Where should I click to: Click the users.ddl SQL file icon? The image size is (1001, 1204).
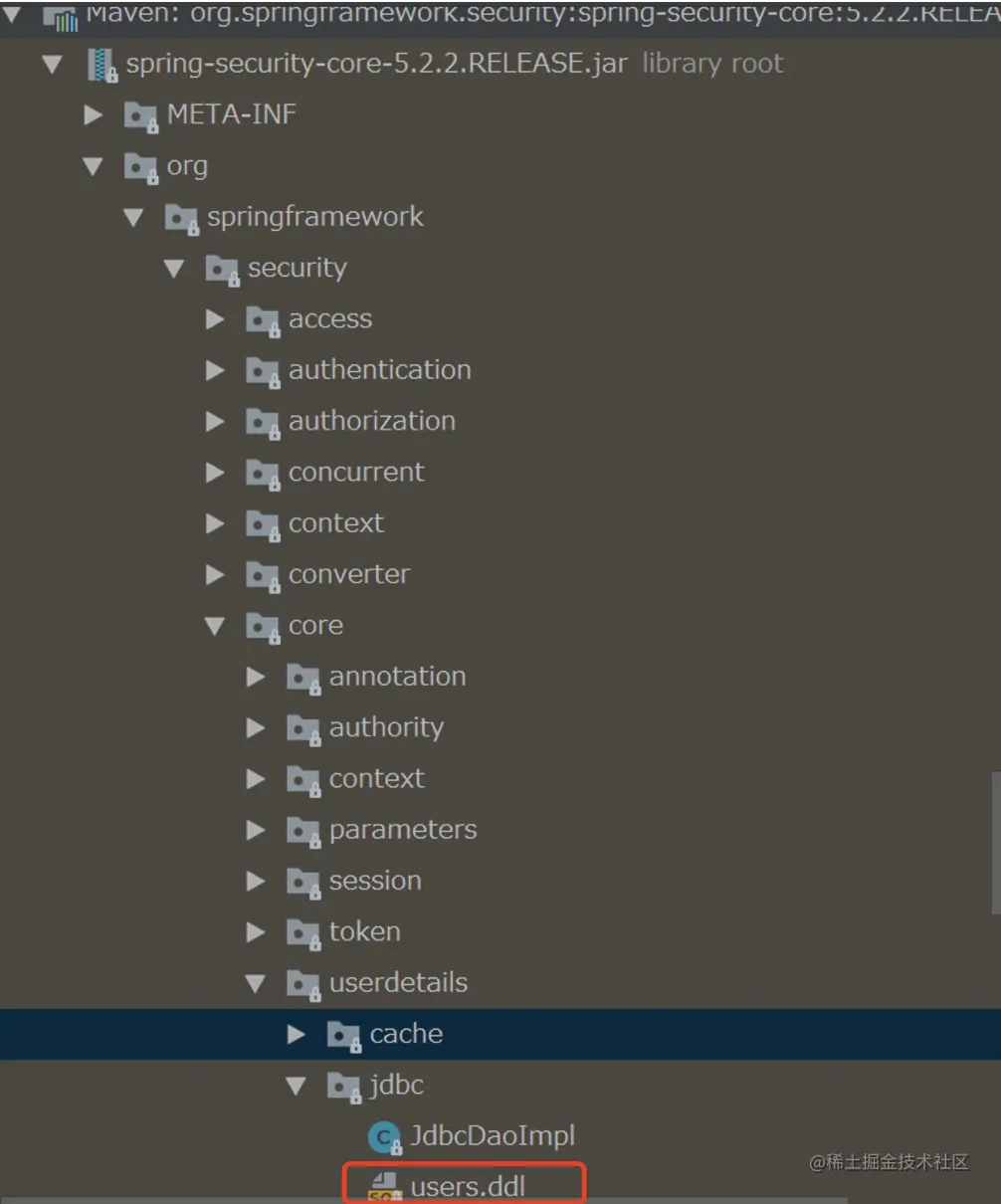coord(384,1187)
